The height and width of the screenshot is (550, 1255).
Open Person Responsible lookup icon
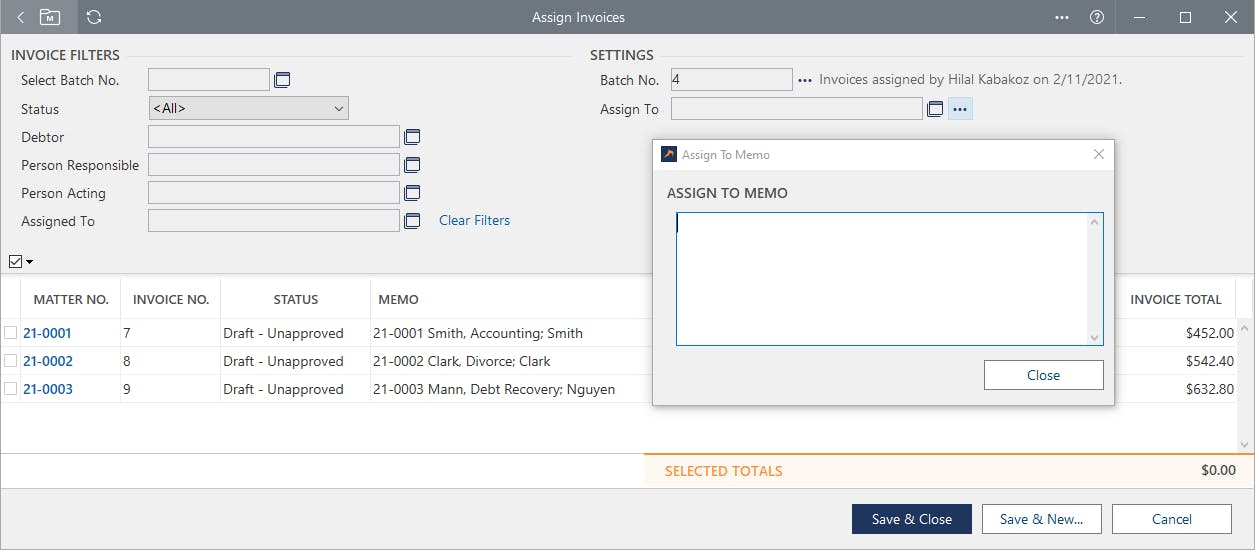[x=412, y=165]
